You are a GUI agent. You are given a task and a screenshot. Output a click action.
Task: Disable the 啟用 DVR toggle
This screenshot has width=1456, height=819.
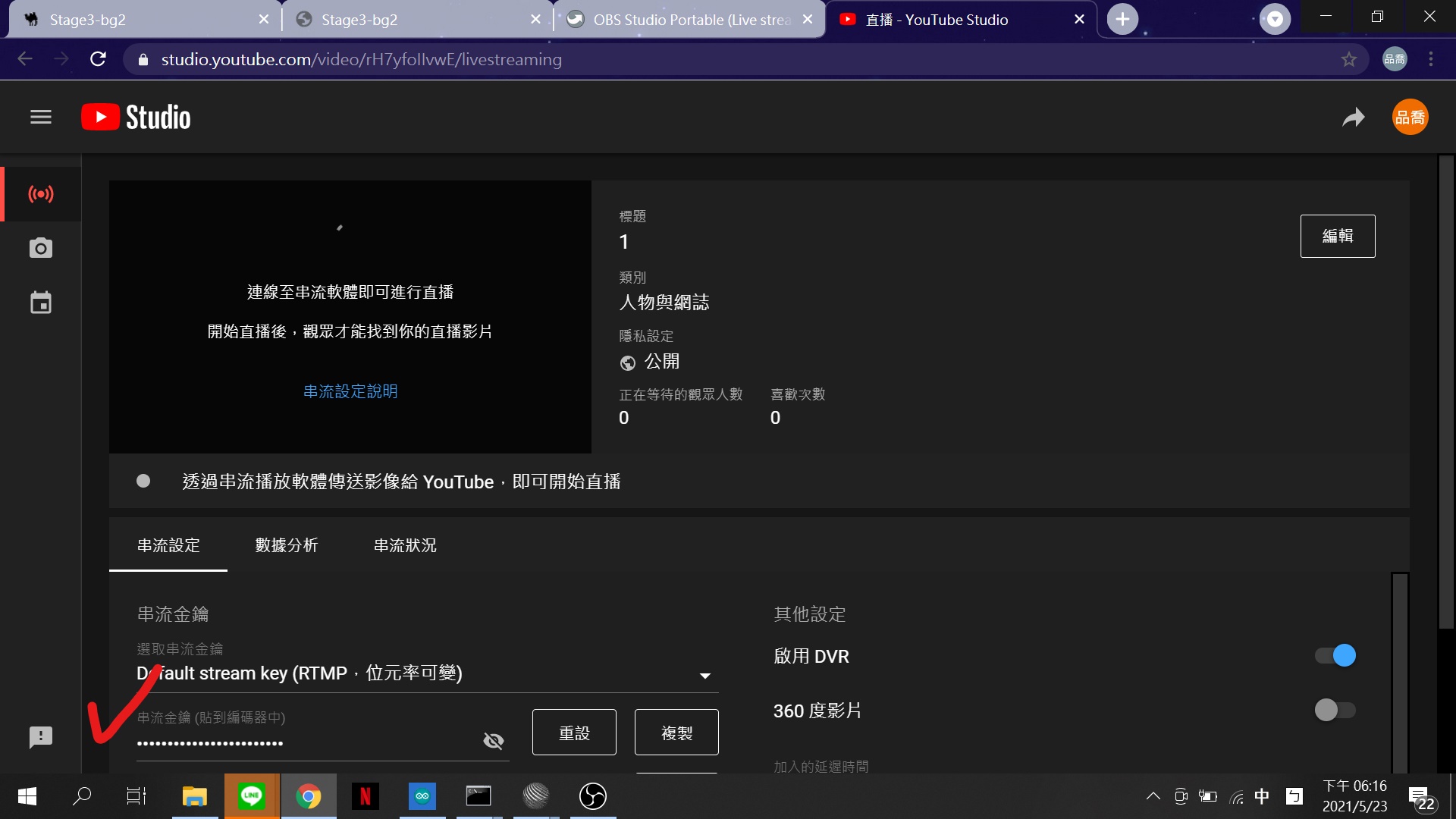click(x=1335, y=655)
